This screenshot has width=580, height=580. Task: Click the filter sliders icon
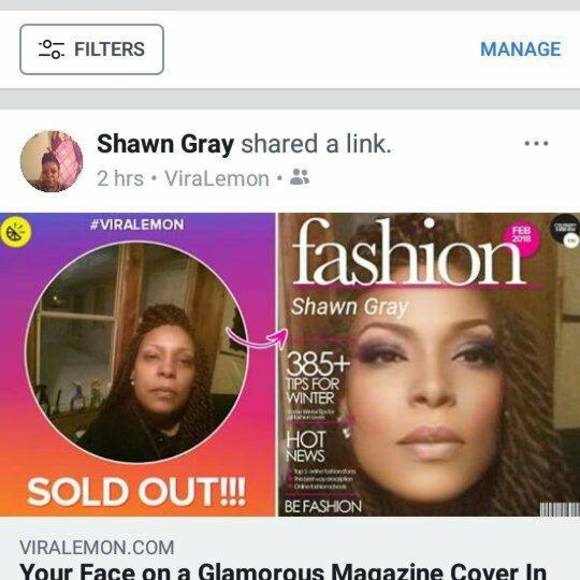coord(51,49)
